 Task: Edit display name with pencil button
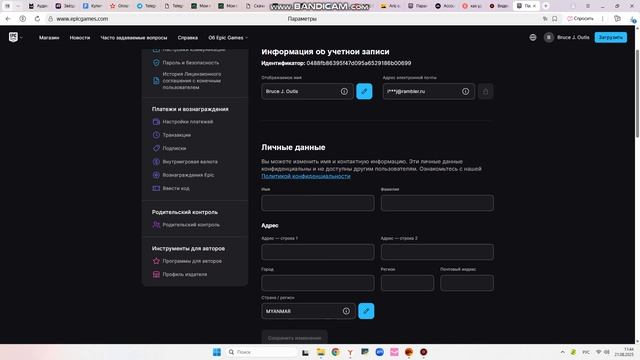coord(364,91)
